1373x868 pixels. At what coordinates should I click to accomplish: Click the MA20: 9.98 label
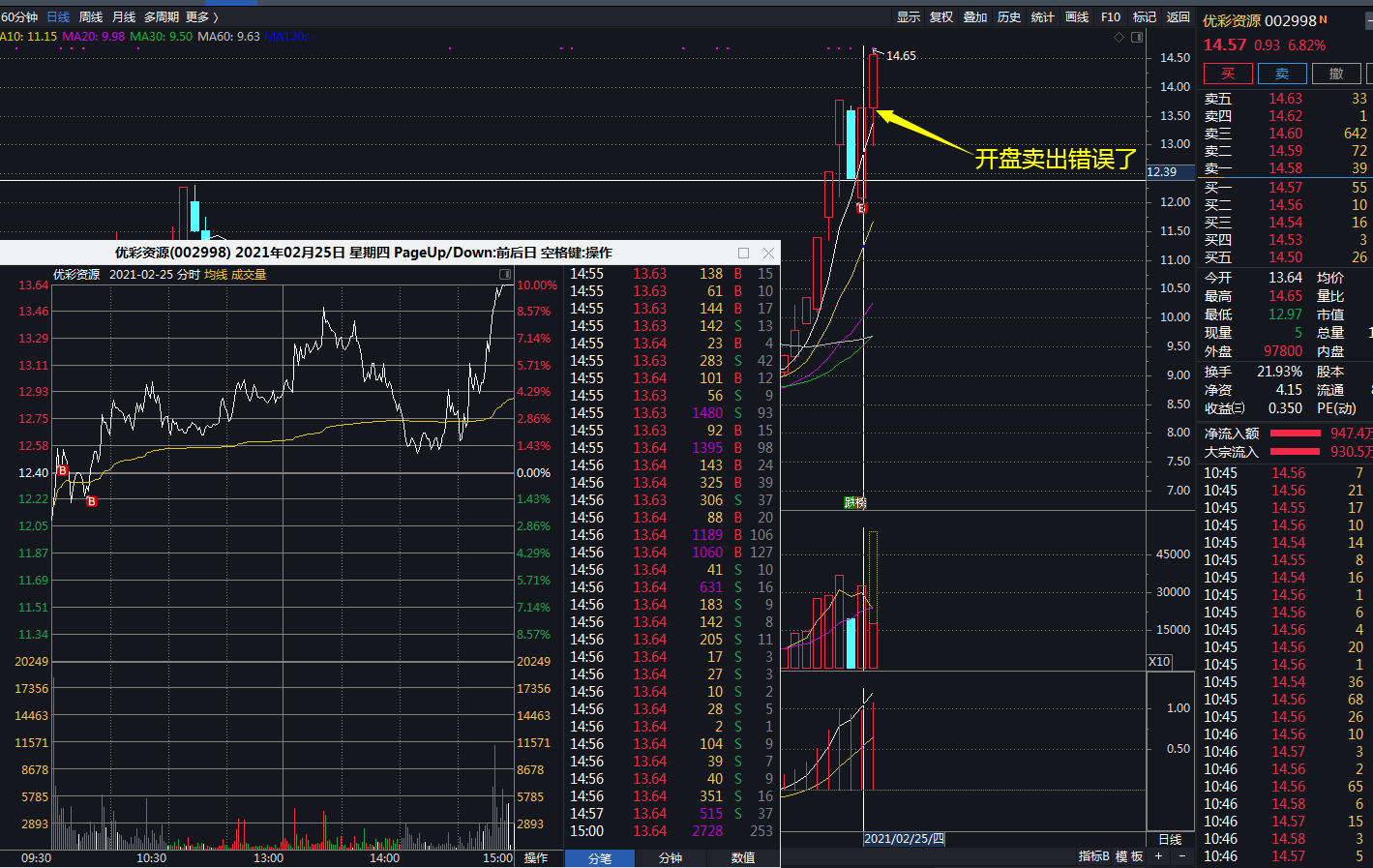(x=93, y=37)
